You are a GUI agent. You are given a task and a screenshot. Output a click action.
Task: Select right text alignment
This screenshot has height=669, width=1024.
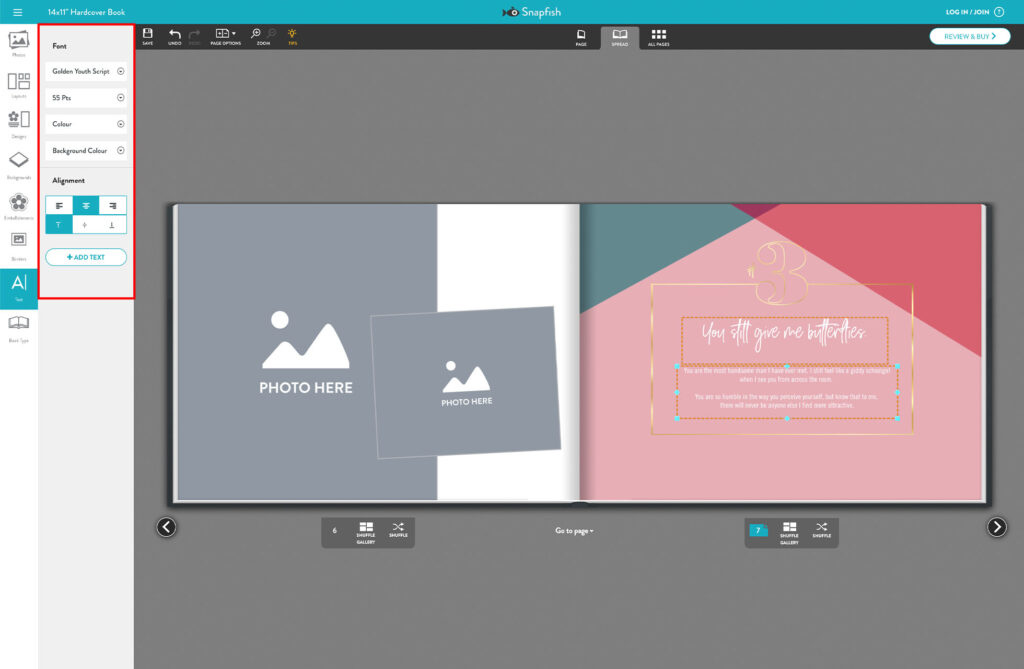pyautogui.click(x=113, y=206)
